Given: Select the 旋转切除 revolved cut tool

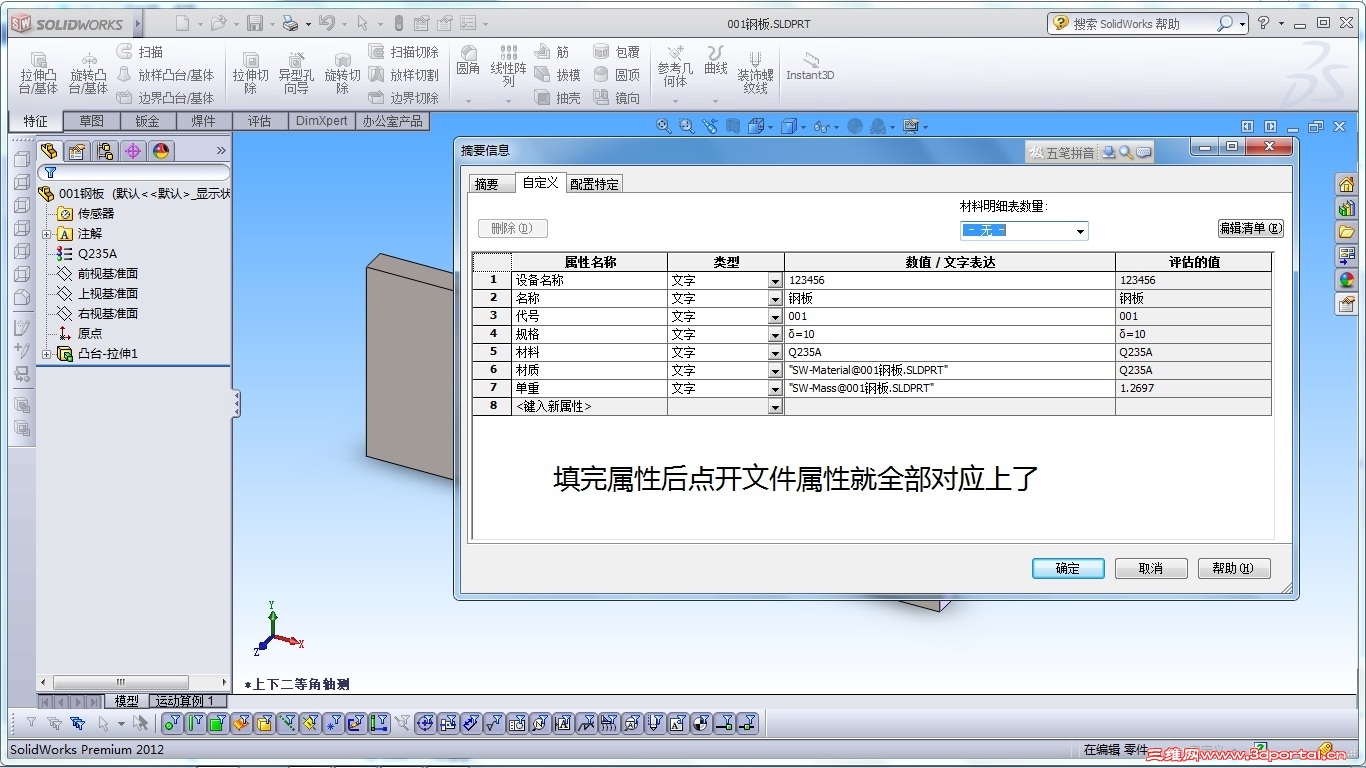Looking at the screenshot, I should (x=342, y=73).
